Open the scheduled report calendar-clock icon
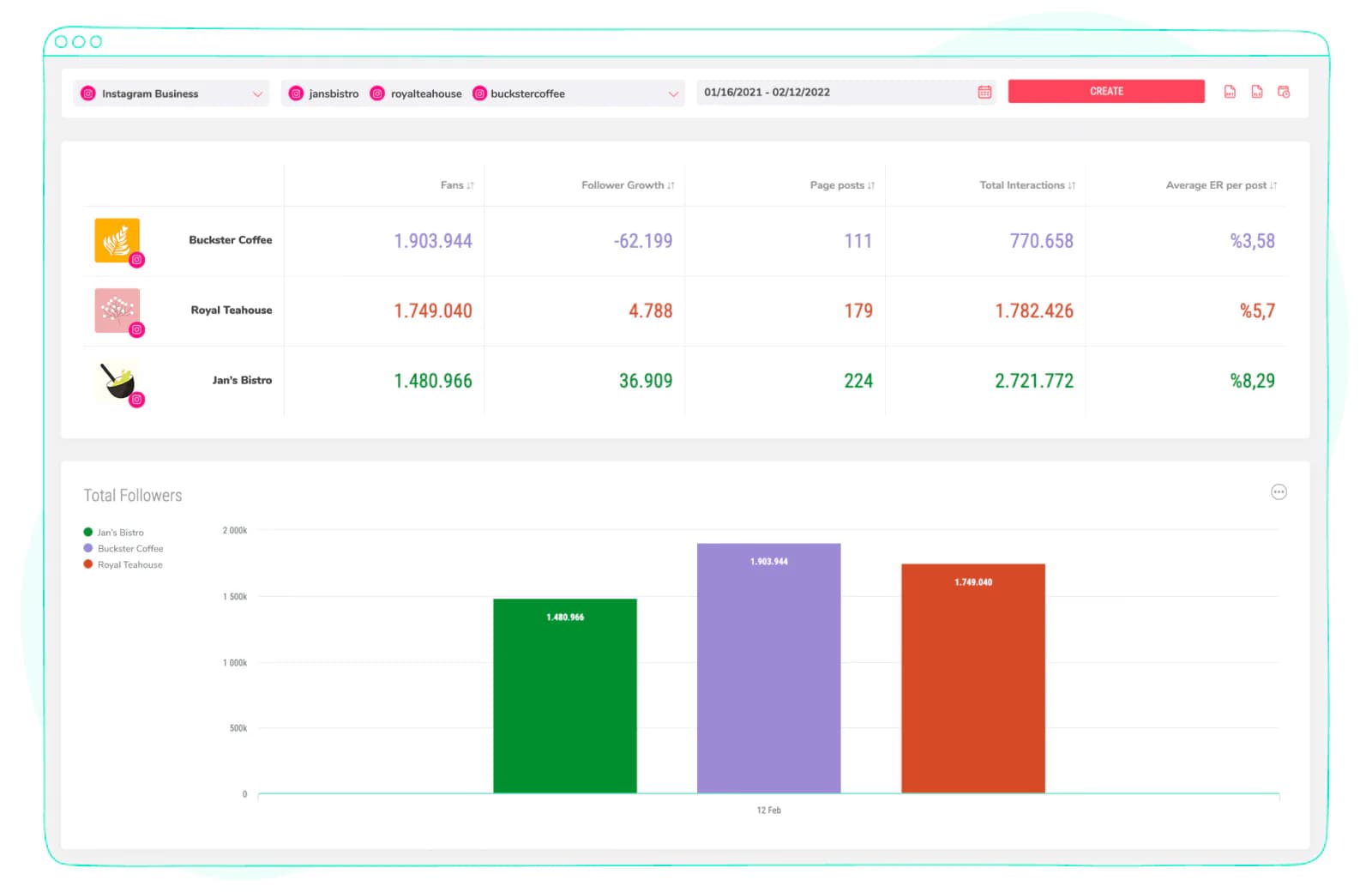This screenshot has width=1372, height=892. tap(1284, 92)
